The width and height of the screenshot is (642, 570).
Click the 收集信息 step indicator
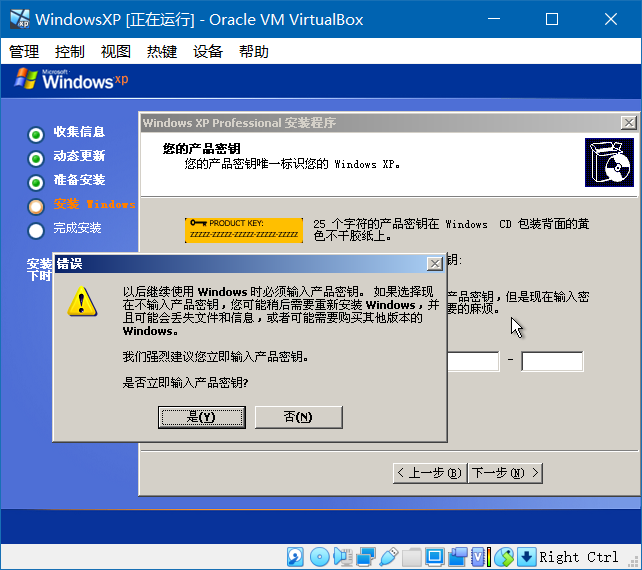click(36, 134)
